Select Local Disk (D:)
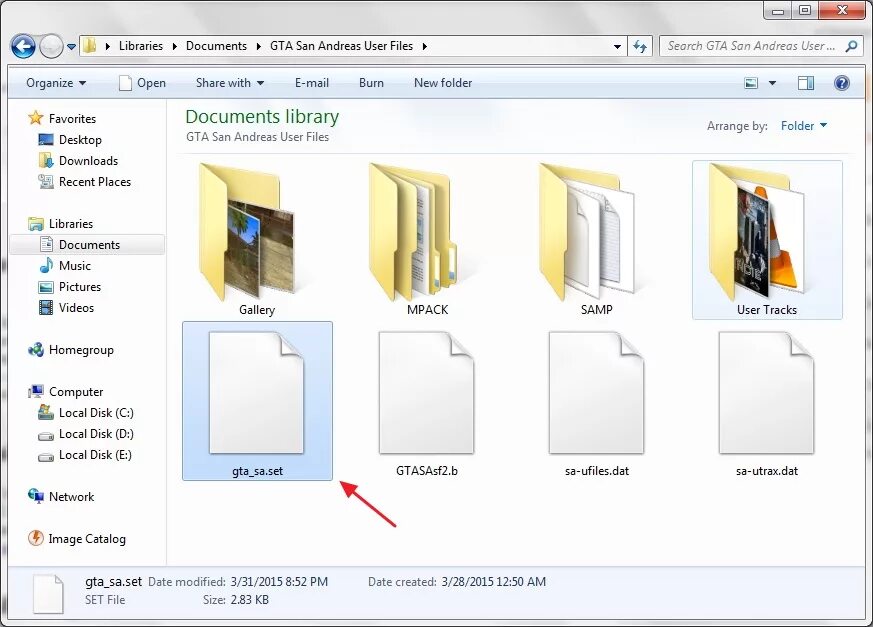Screen dimensions: 873x627 click(86, 434)
